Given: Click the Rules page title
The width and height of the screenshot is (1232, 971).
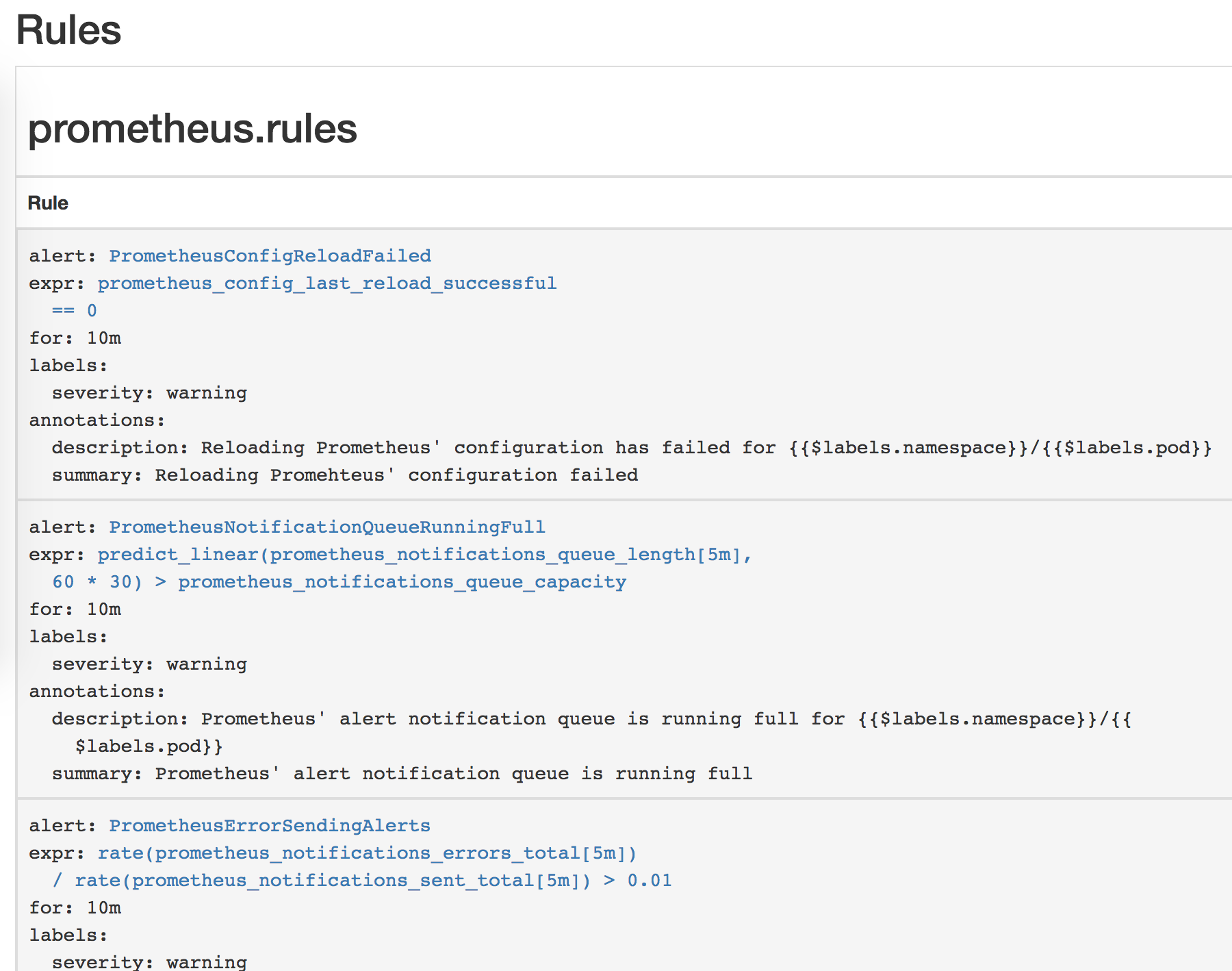Looking at the screenshot, I should pos(68,30).
